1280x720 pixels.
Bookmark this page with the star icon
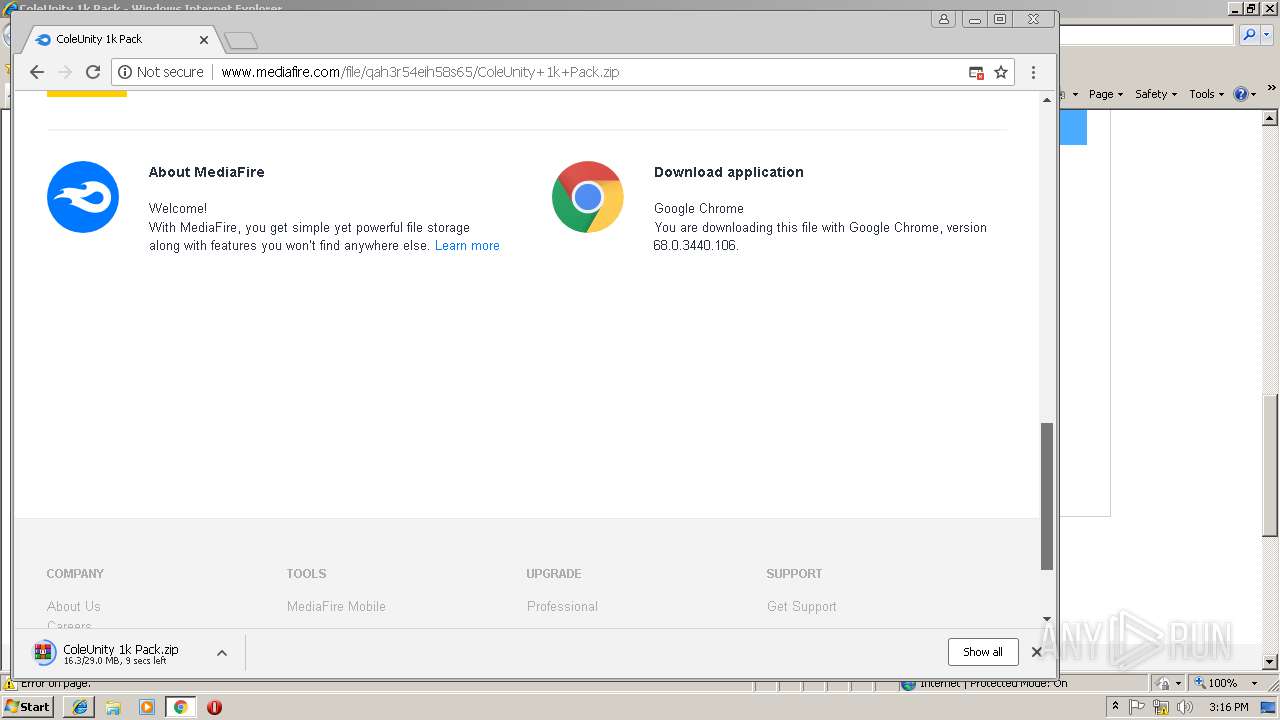point(1001,72)
